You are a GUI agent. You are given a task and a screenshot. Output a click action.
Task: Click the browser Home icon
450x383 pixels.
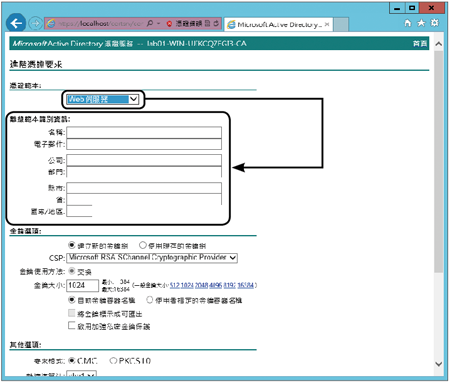click(407, 23)
